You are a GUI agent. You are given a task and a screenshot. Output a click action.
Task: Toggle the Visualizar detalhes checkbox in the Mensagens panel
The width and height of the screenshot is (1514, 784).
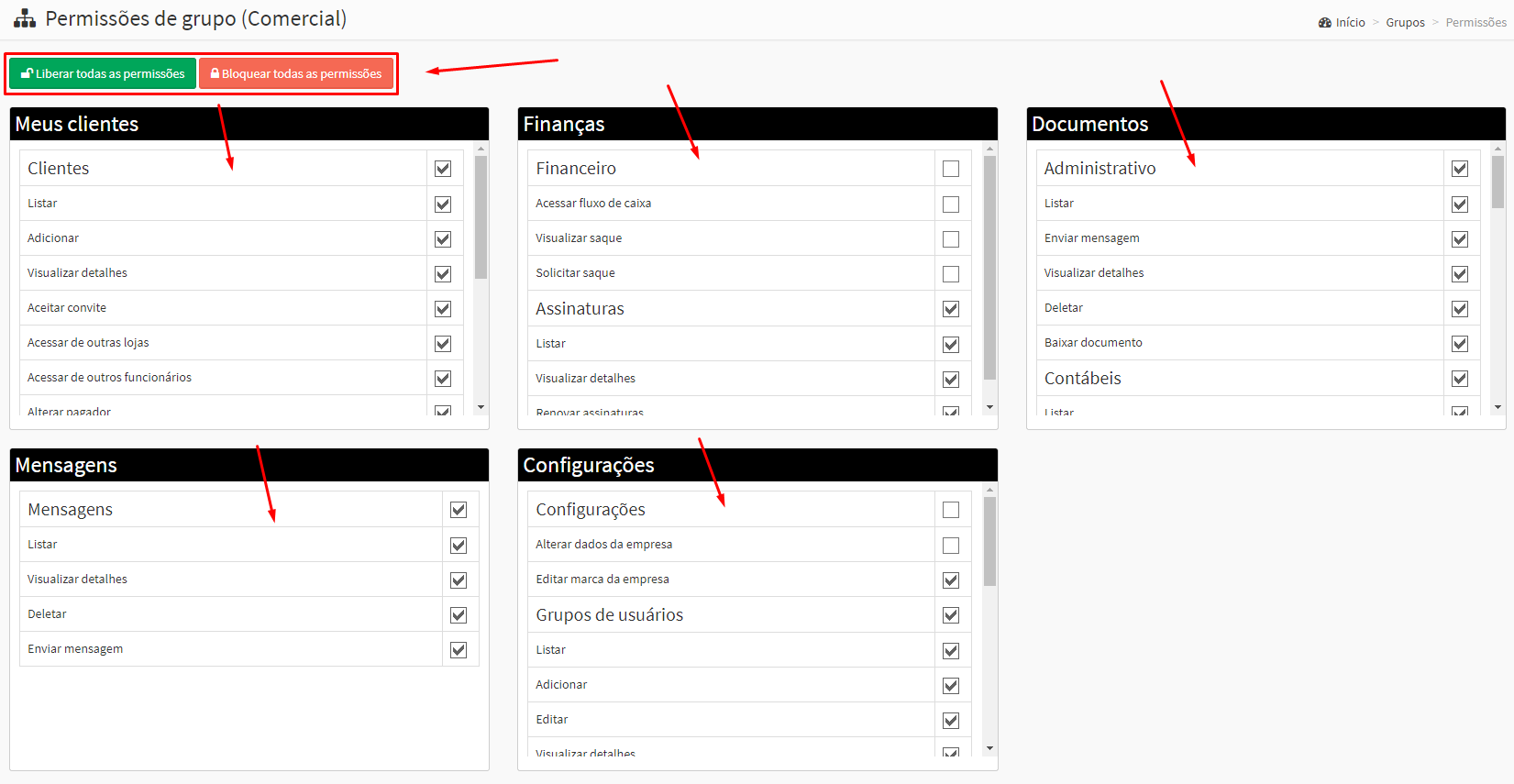pos(459,580)
